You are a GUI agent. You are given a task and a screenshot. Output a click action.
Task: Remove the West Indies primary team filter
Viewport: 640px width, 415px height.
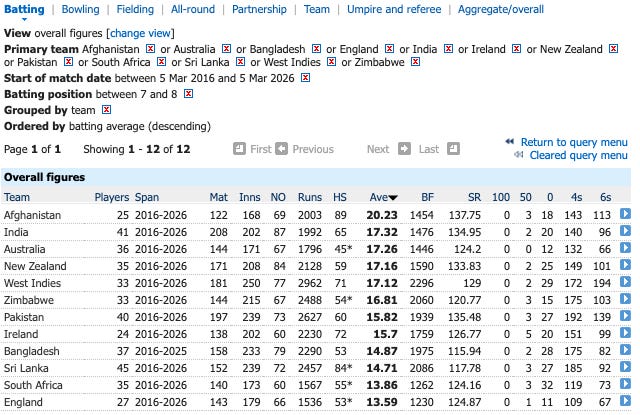(x=332, y=62)
